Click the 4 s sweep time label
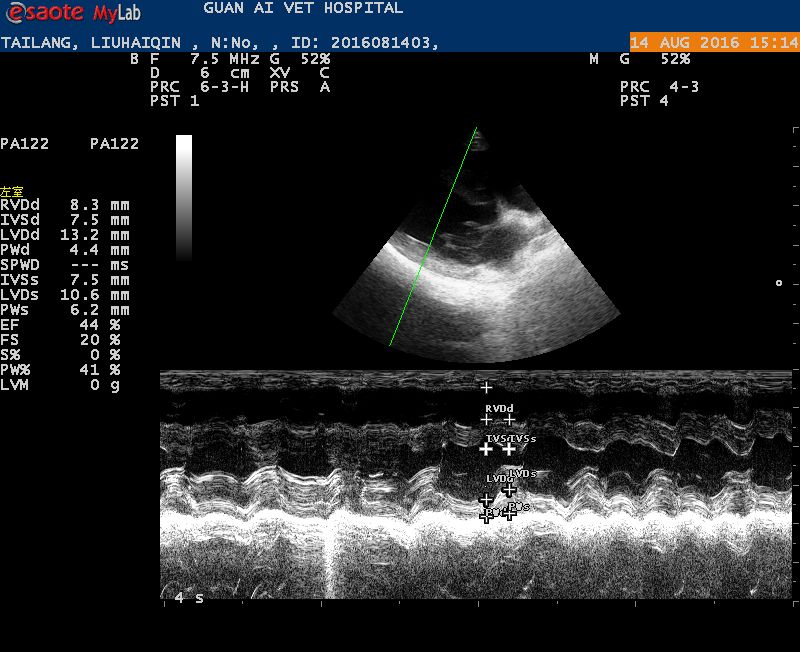The width and height of the screenshot is (800, 652). [x=189, y=598]
